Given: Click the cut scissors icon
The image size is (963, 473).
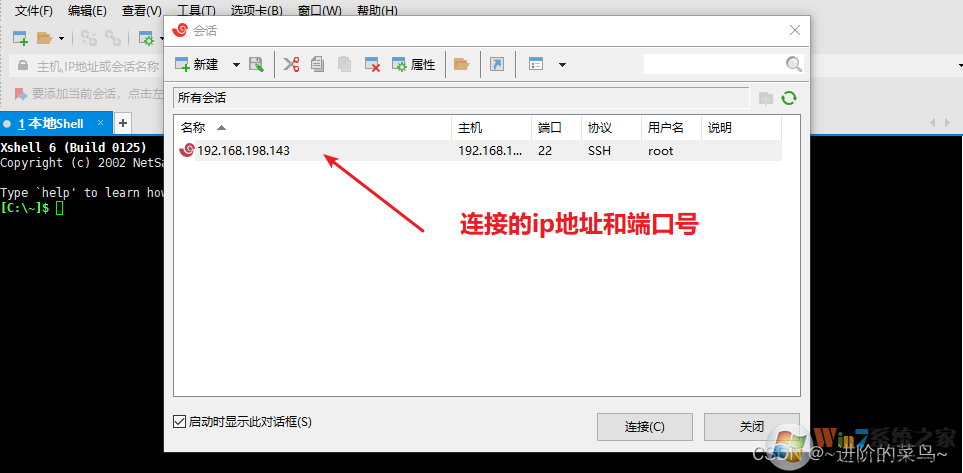Looking at the screenshot, I should pos(291,64).
